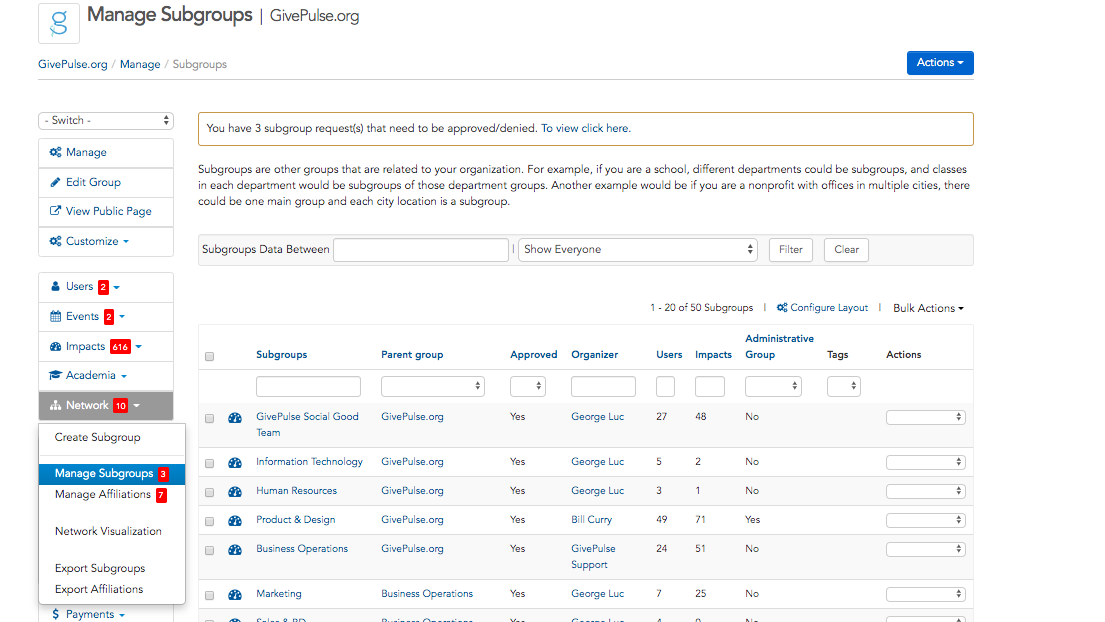Sort by the Approved column header
Image resolution: width=1105 pixels, height=622 pixels.
tap(533, 354)
